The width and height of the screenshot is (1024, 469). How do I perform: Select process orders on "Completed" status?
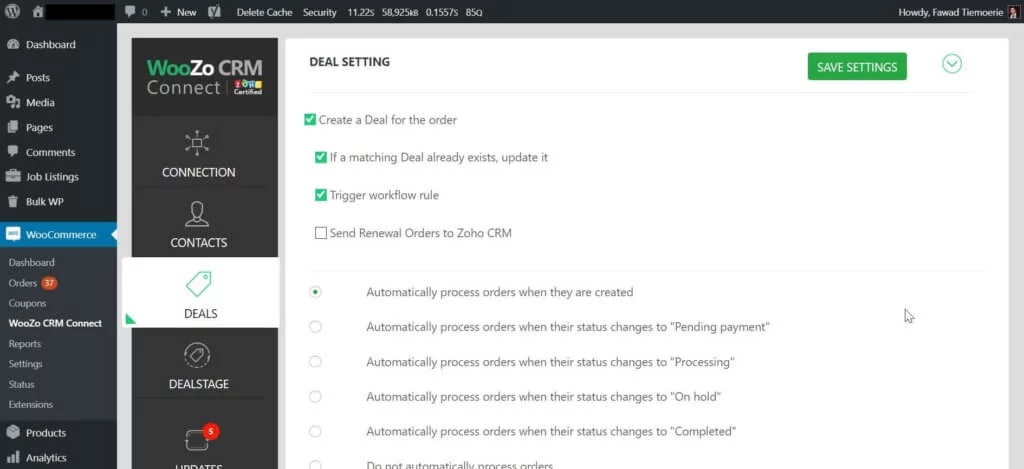[316, 431]
